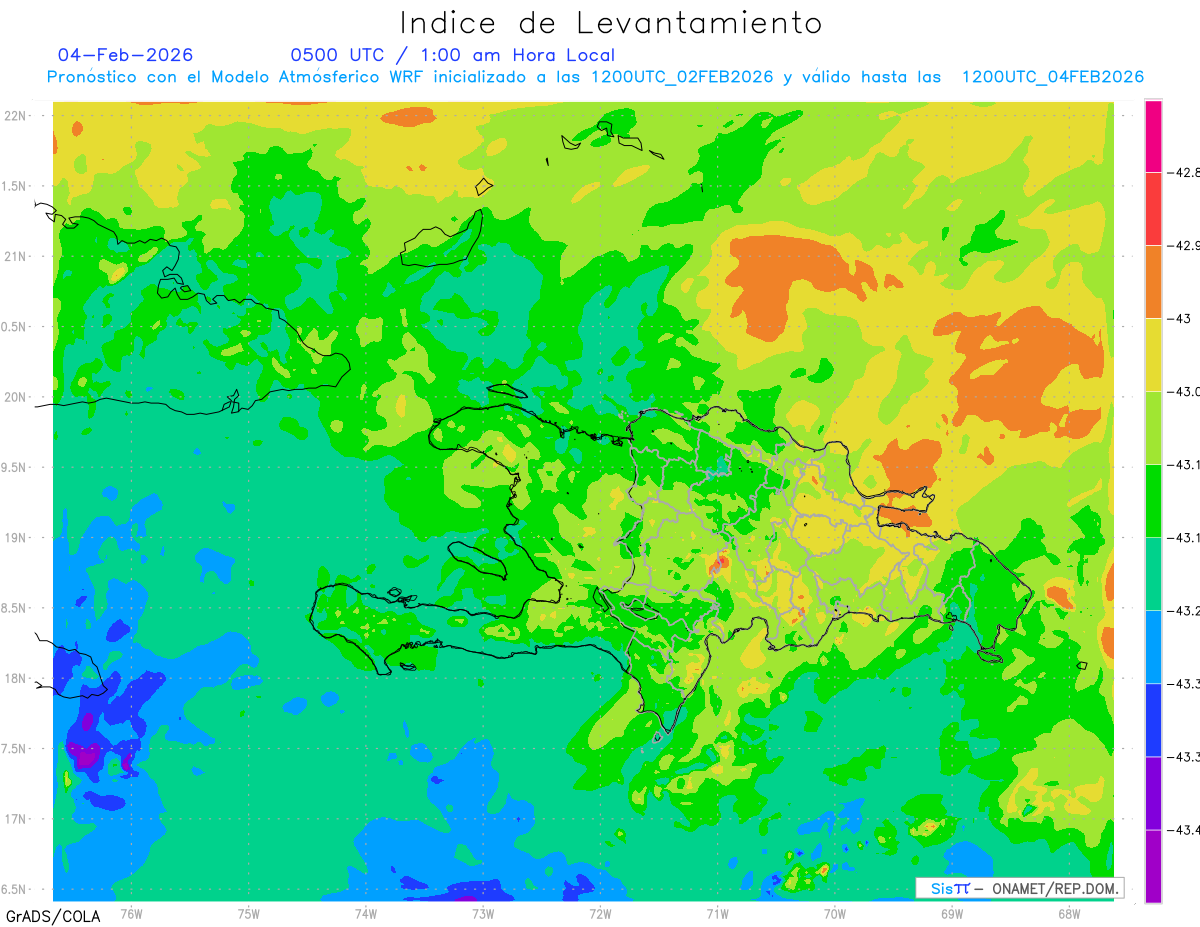The image size is (1200, 927).
Task: Click the '22N' latitude label
Action: click(16, 115)
